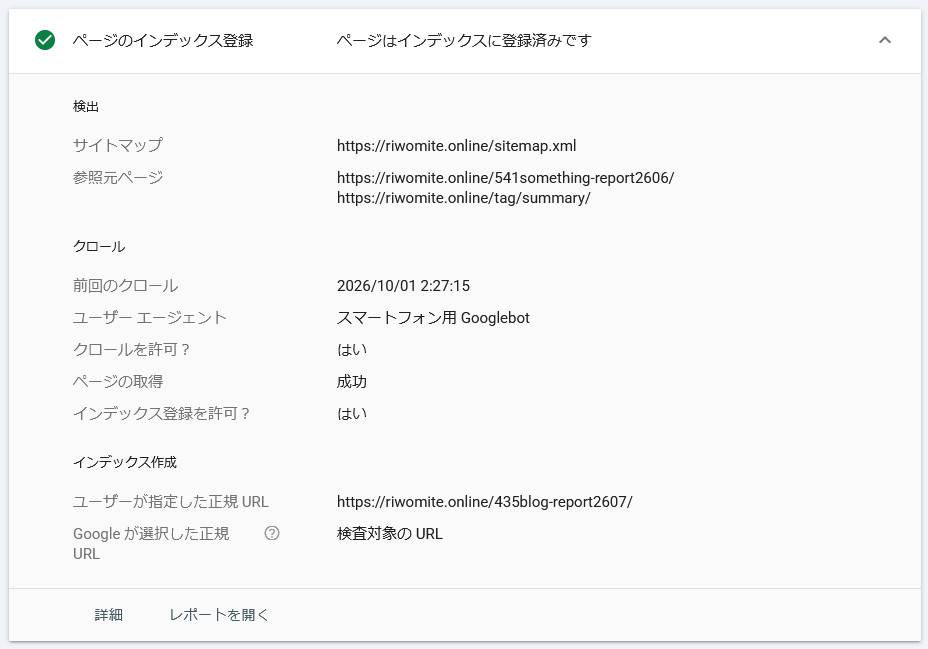Click the 前回のクロール row label

click(x=125, y=286)
